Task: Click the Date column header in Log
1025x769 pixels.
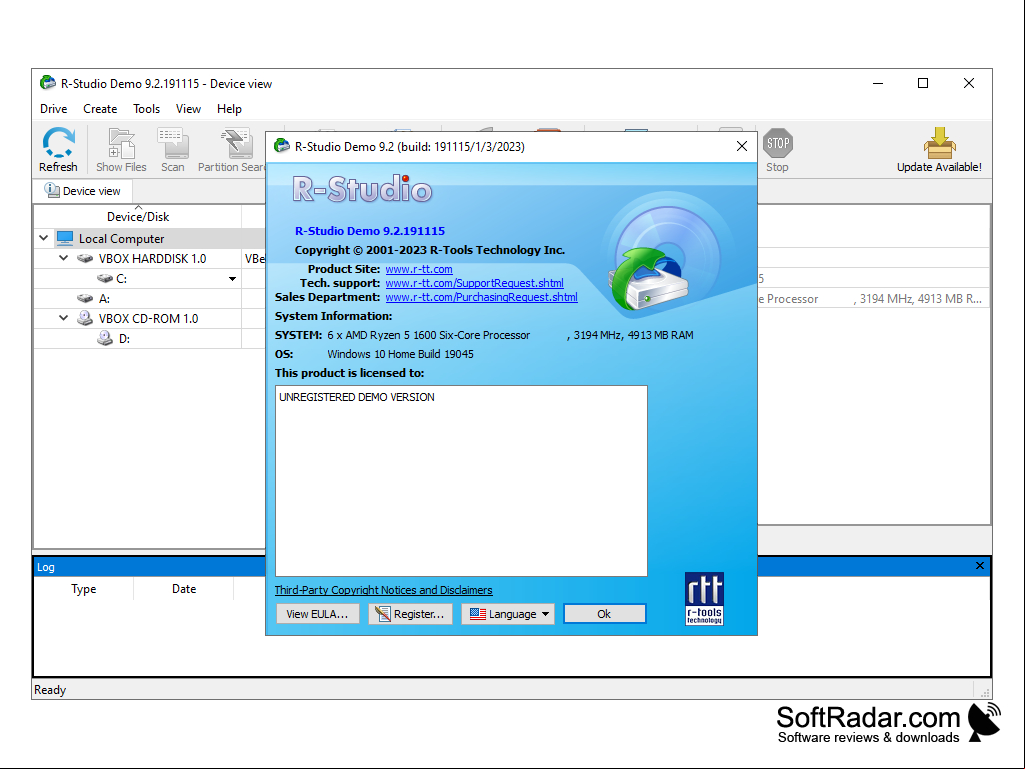Action: tap(184, 589)
